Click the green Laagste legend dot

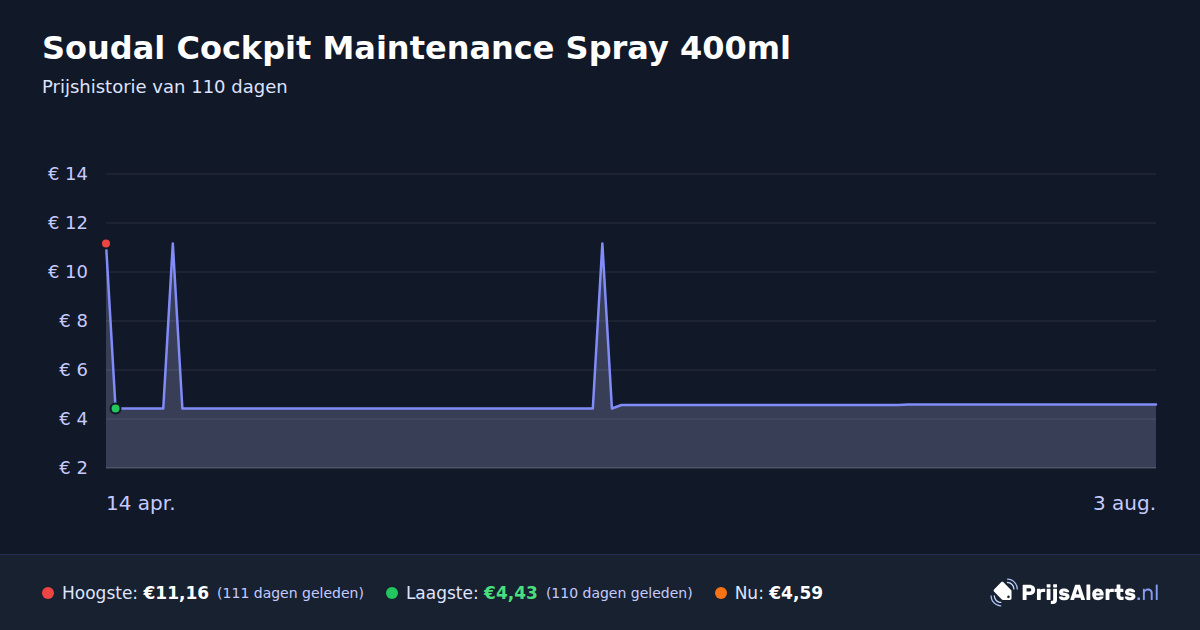tap(392, 593)
